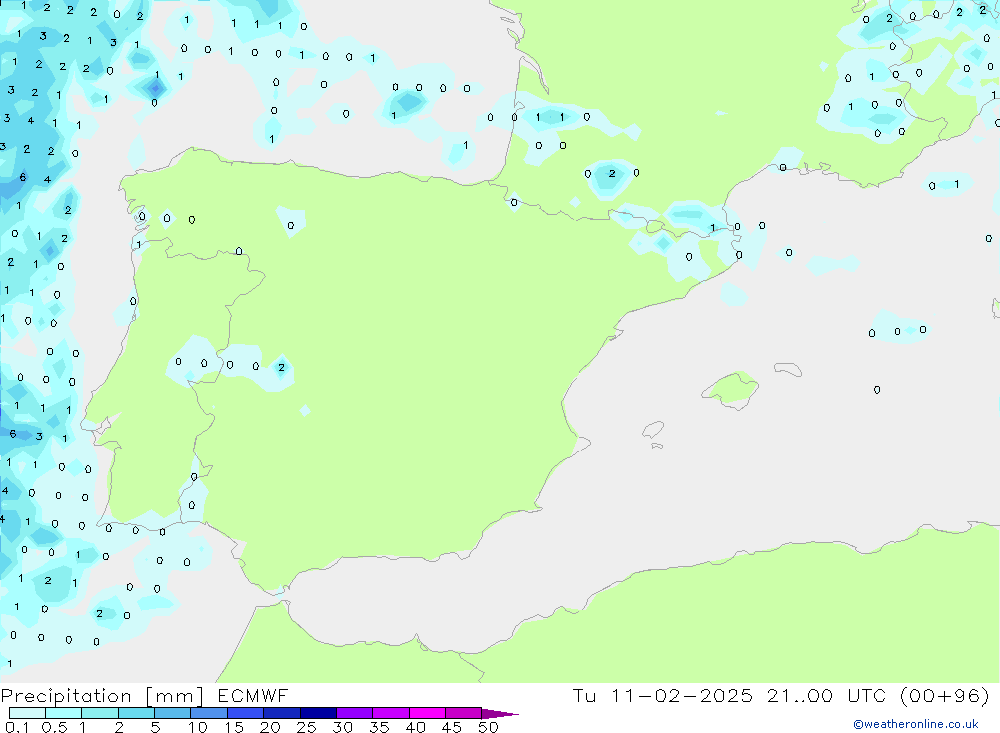Click the '35' legend scale label
Screen dimensions: 1000x733
pos(379,727)
